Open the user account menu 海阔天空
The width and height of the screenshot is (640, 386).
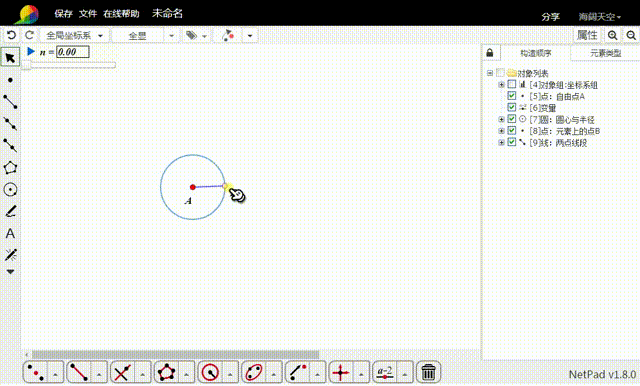pos(599,17)
